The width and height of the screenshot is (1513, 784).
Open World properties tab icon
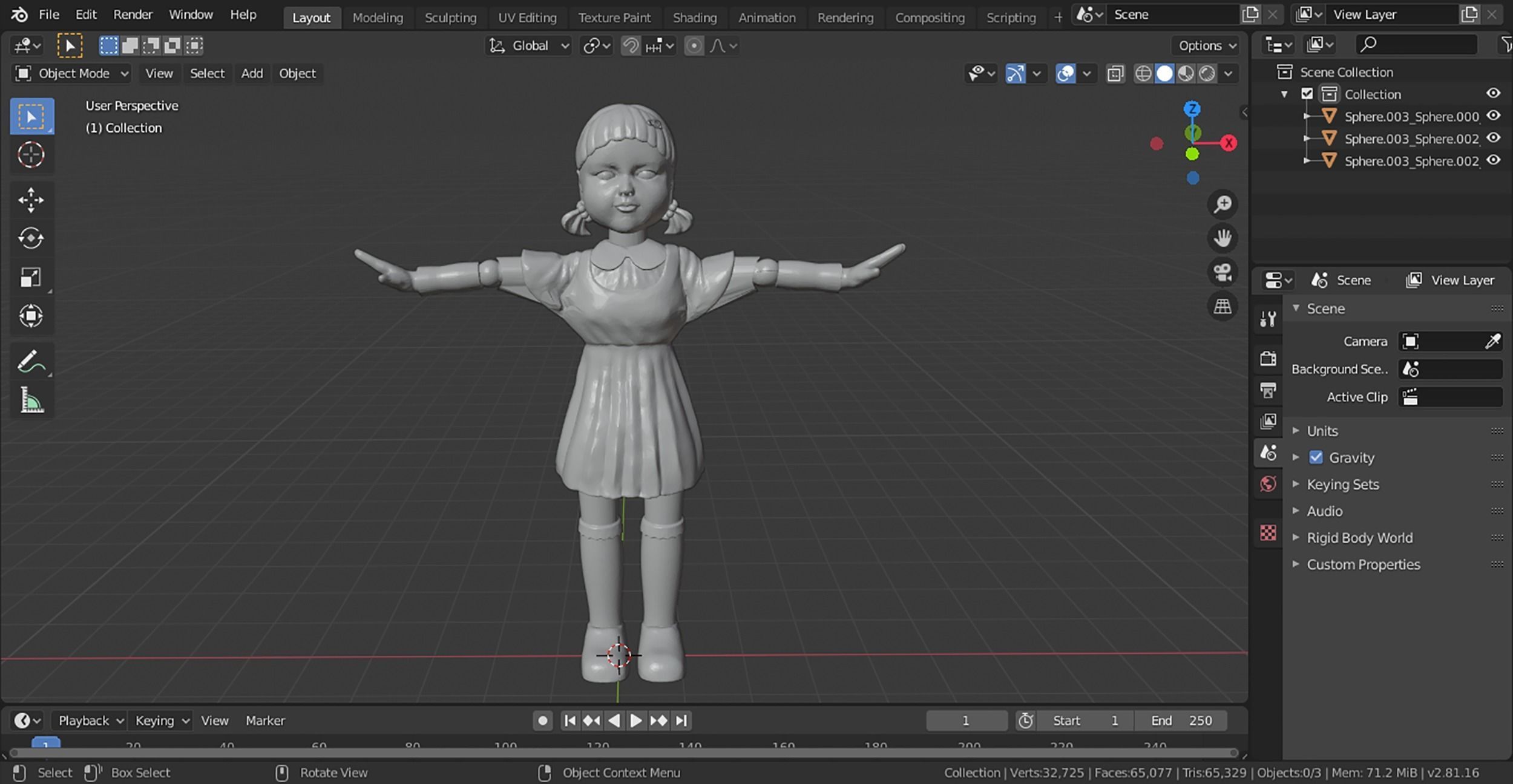pos(1268,484)
